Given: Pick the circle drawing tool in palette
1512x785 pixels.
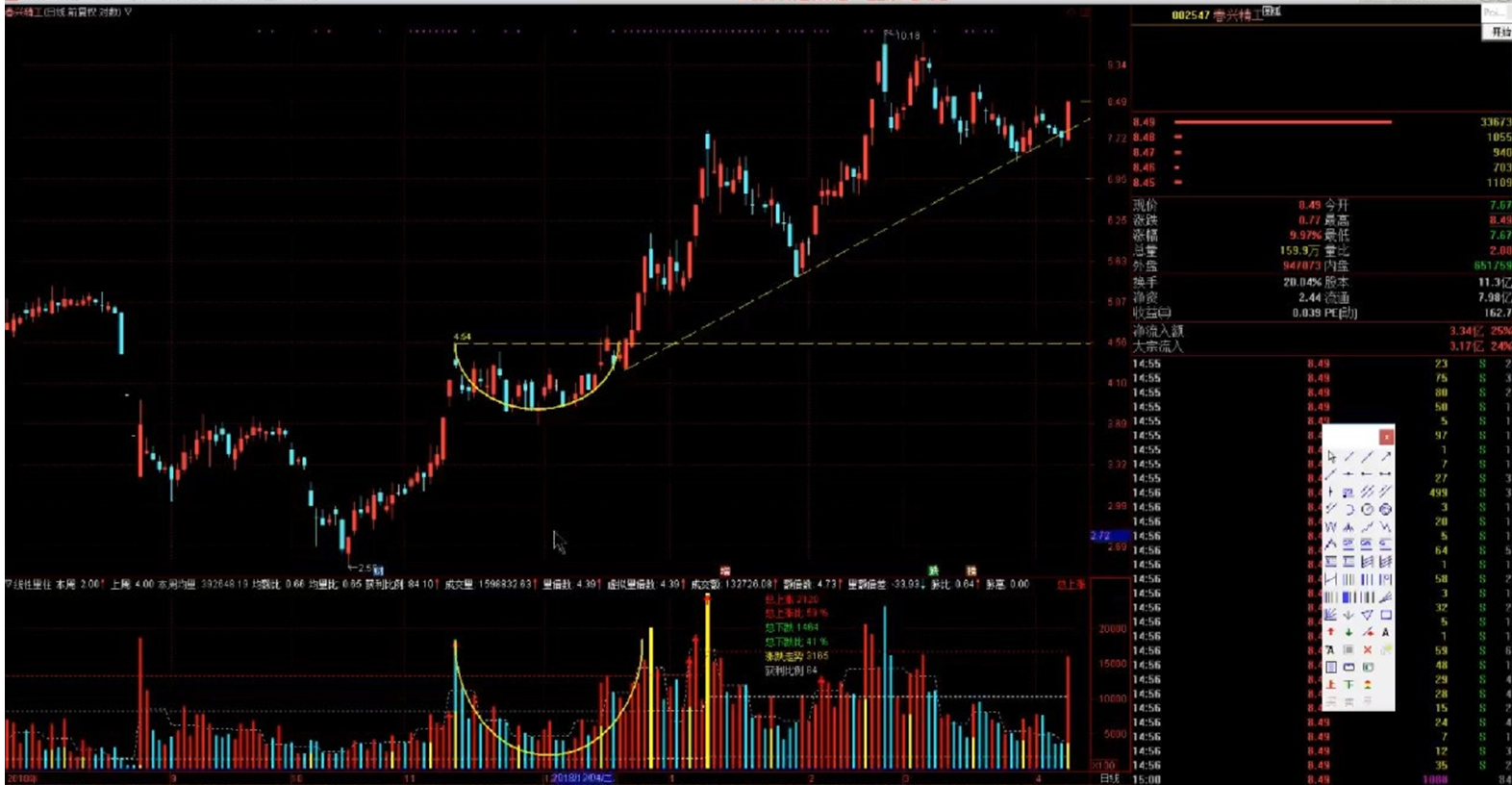Looking at the screenshot, I should [1367, 509].
